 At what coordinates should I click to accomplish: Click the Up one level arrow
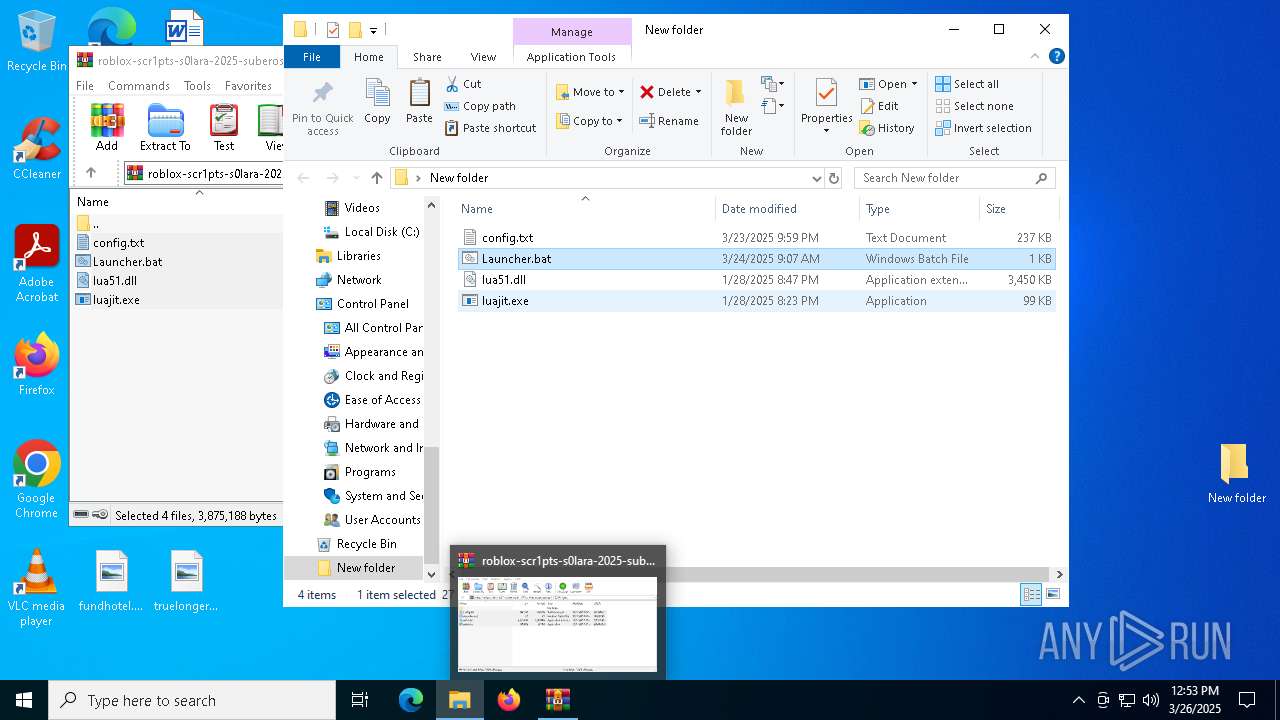[x=376, y=178]
